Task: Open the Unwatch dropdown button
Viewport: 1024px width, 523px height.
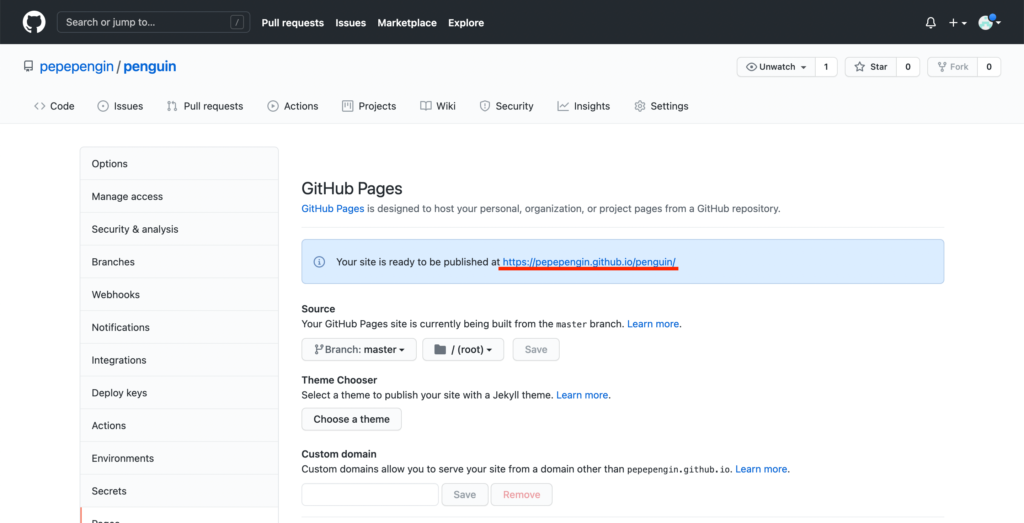Action: [x=776, y=67]
